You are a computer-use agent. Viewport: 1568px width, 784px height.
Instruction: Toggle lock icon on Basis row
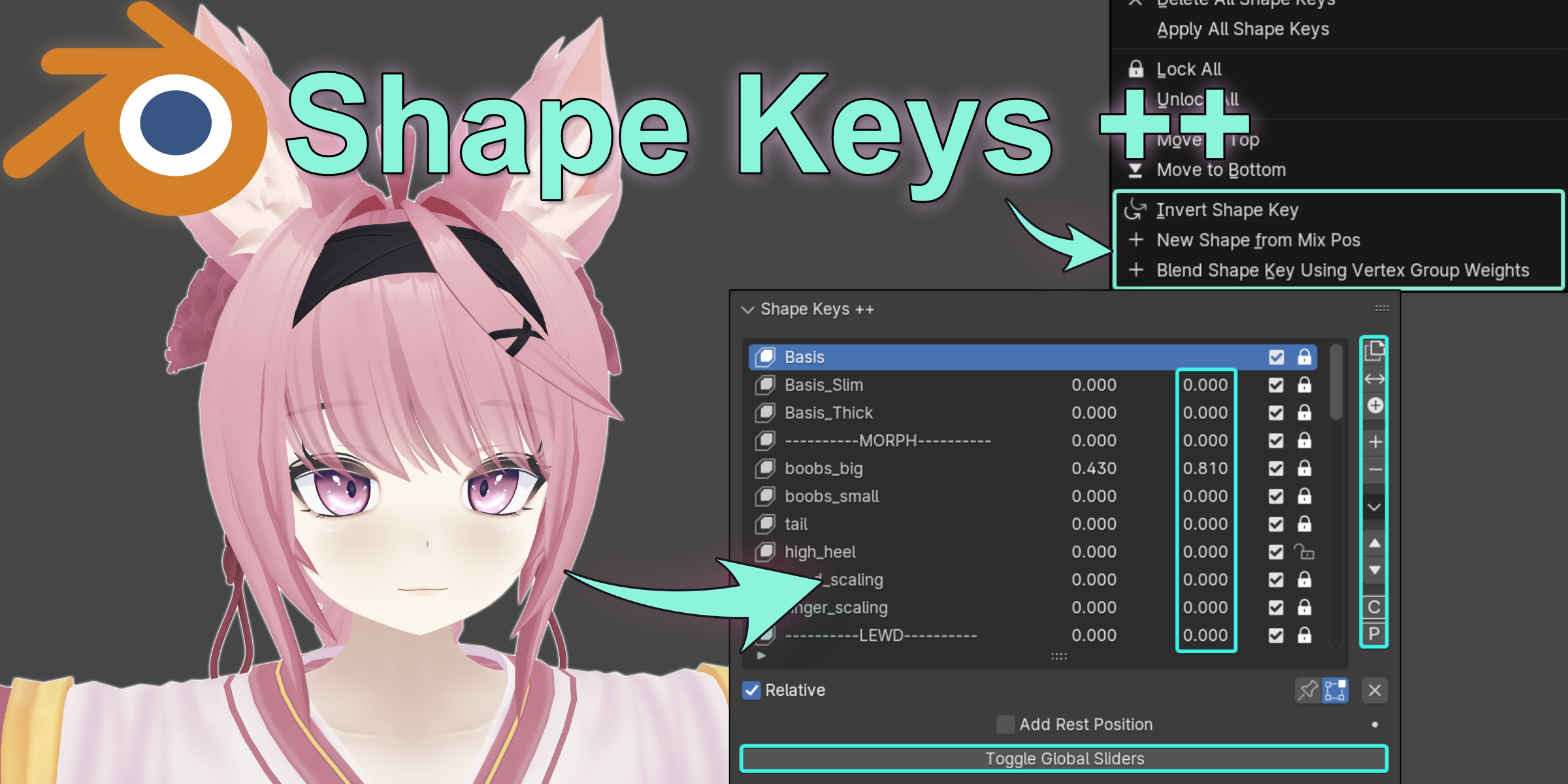point(1304,357)
